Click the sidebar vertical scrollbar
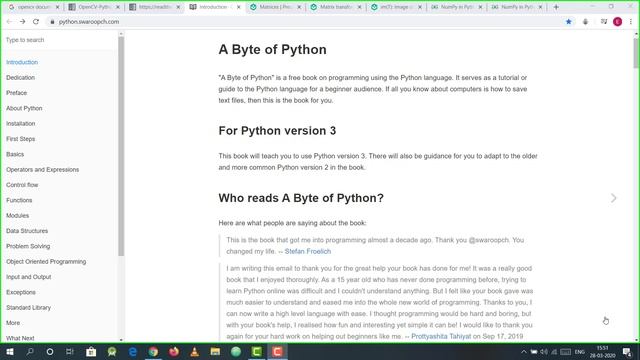640x360 pixels. coord(121,147)
